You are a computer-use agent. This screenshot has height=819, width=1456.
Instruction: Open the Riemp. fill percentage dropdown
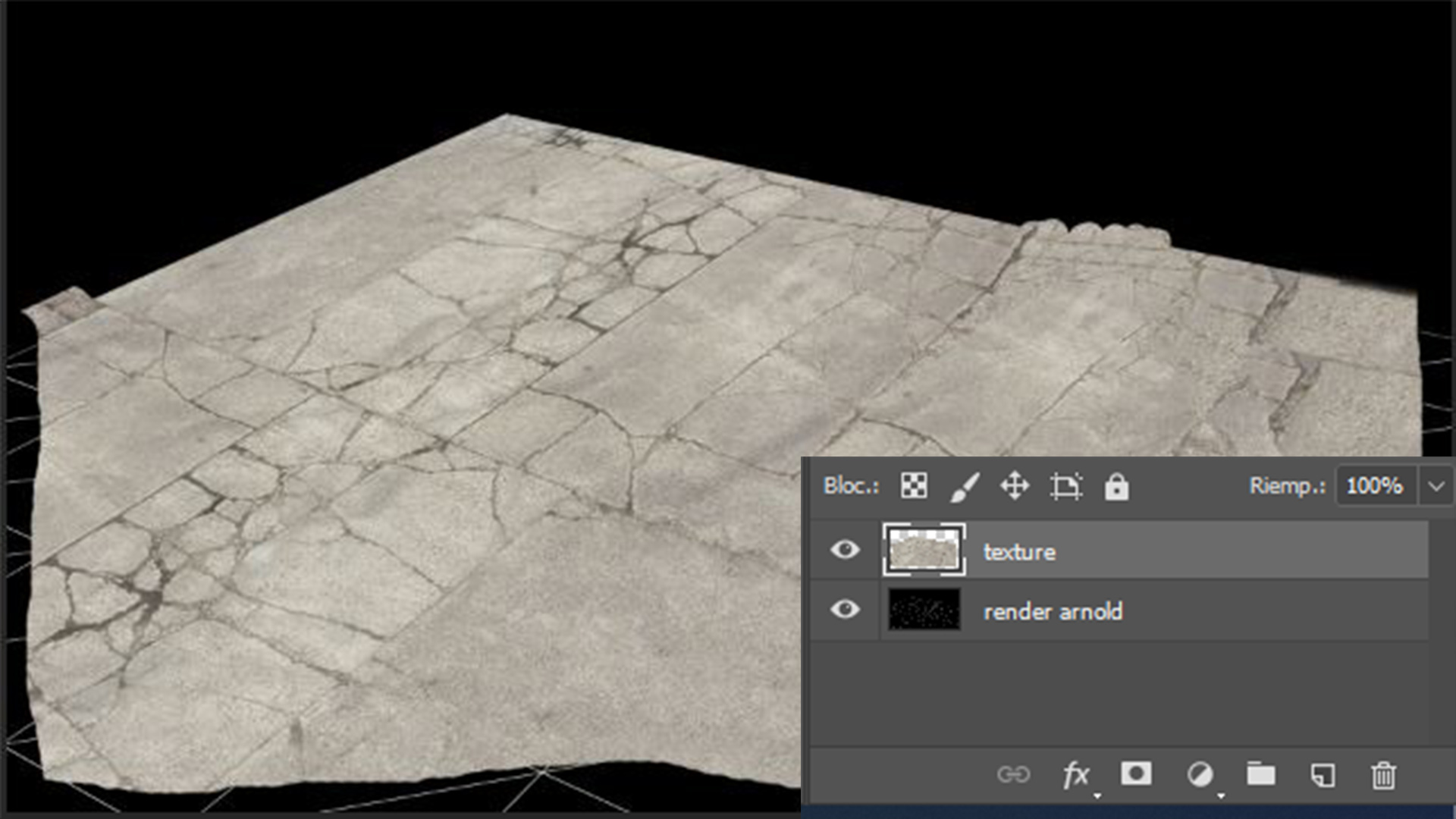tap(1436, 487)
